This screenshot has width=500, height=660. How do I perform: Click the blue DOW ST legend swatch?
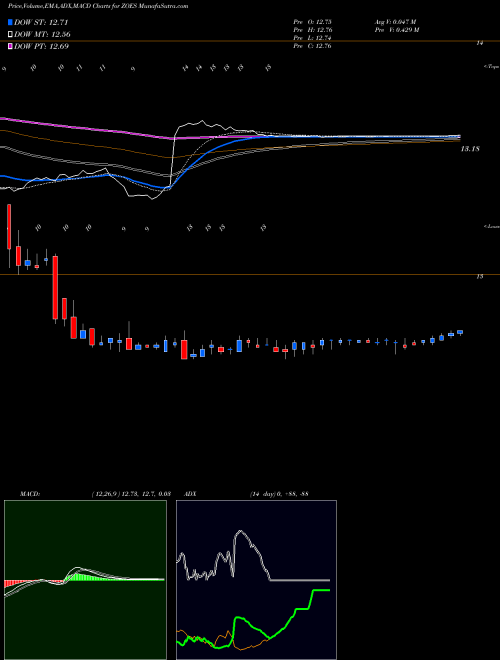click(x=11, y=22)
